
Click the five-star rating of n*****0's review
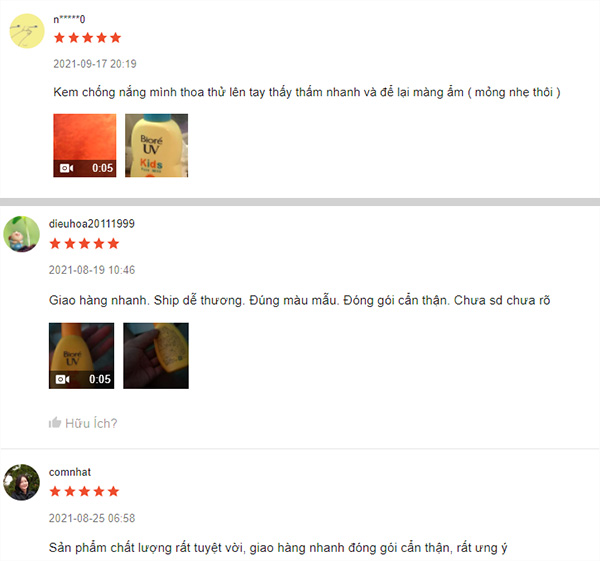(87, 38)
